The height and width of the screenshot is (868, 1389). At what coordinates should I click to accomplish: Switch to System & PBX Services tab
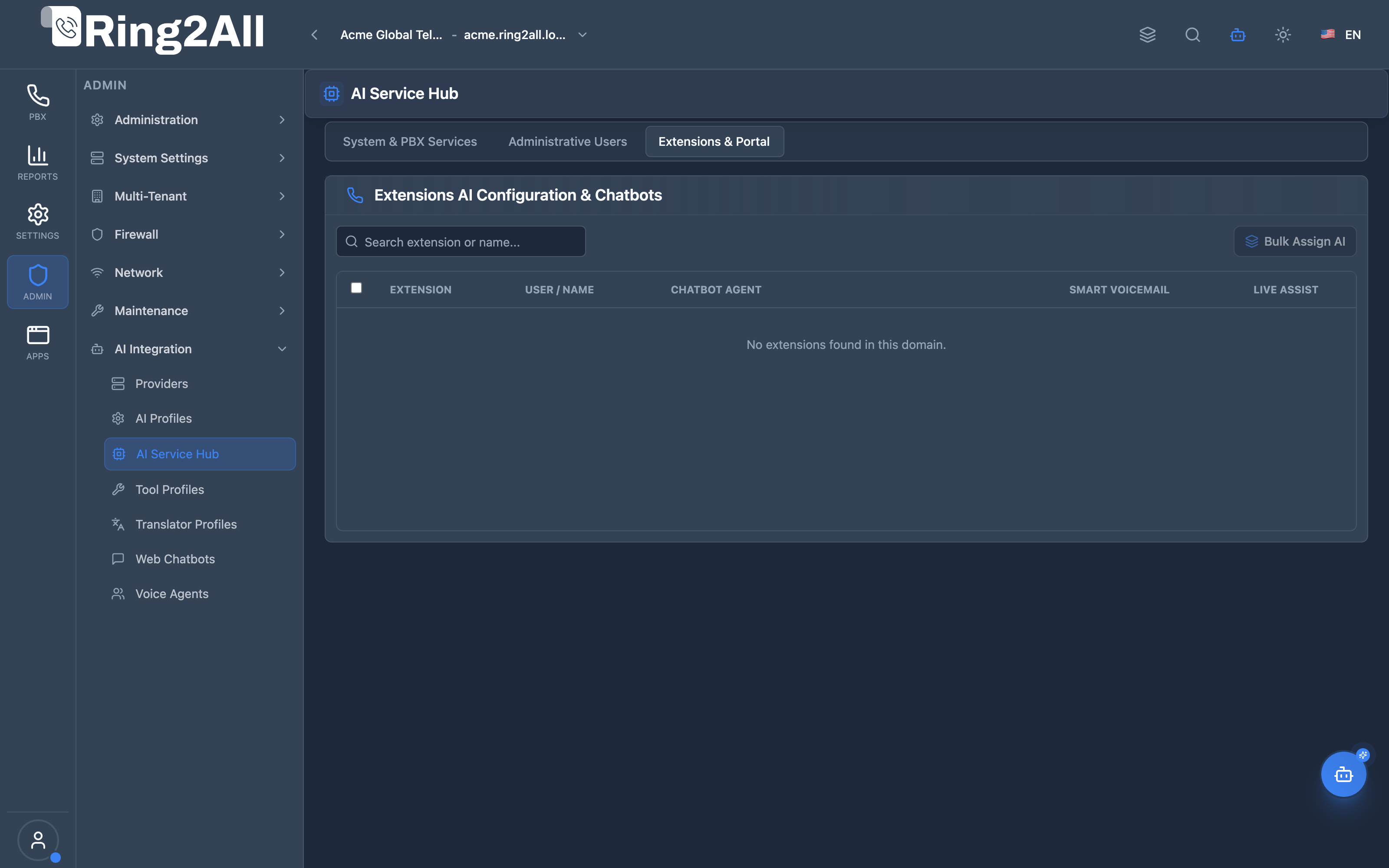click(410, 141)
